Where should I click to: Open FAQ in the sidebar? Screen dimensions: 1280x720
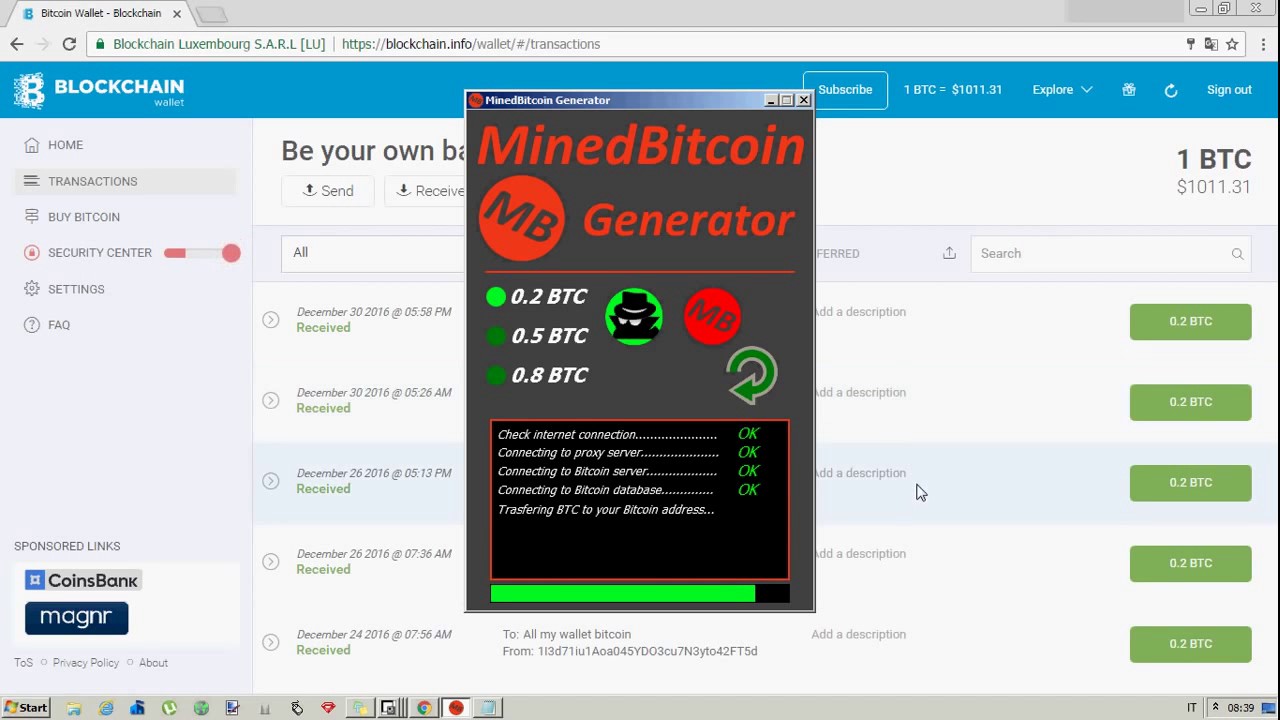click(59, 325)
